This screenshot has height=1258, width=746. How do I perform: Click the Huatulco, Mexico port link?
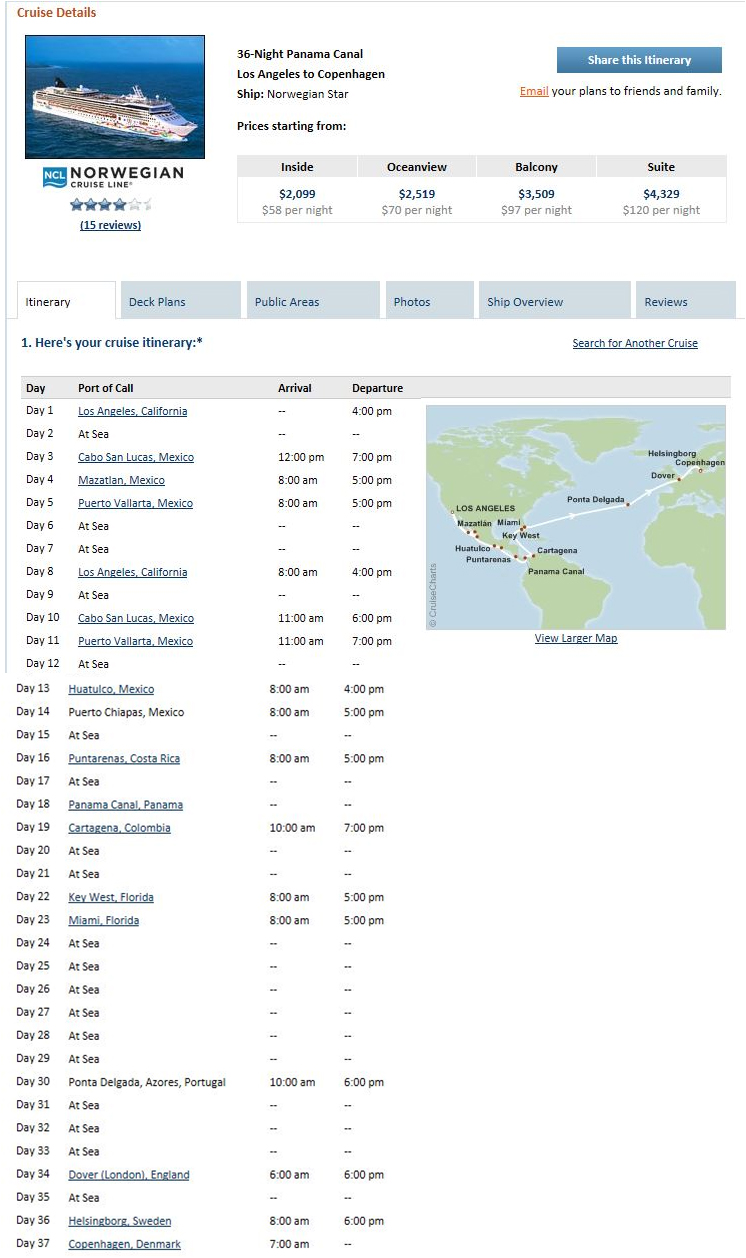tap(111, 689)
